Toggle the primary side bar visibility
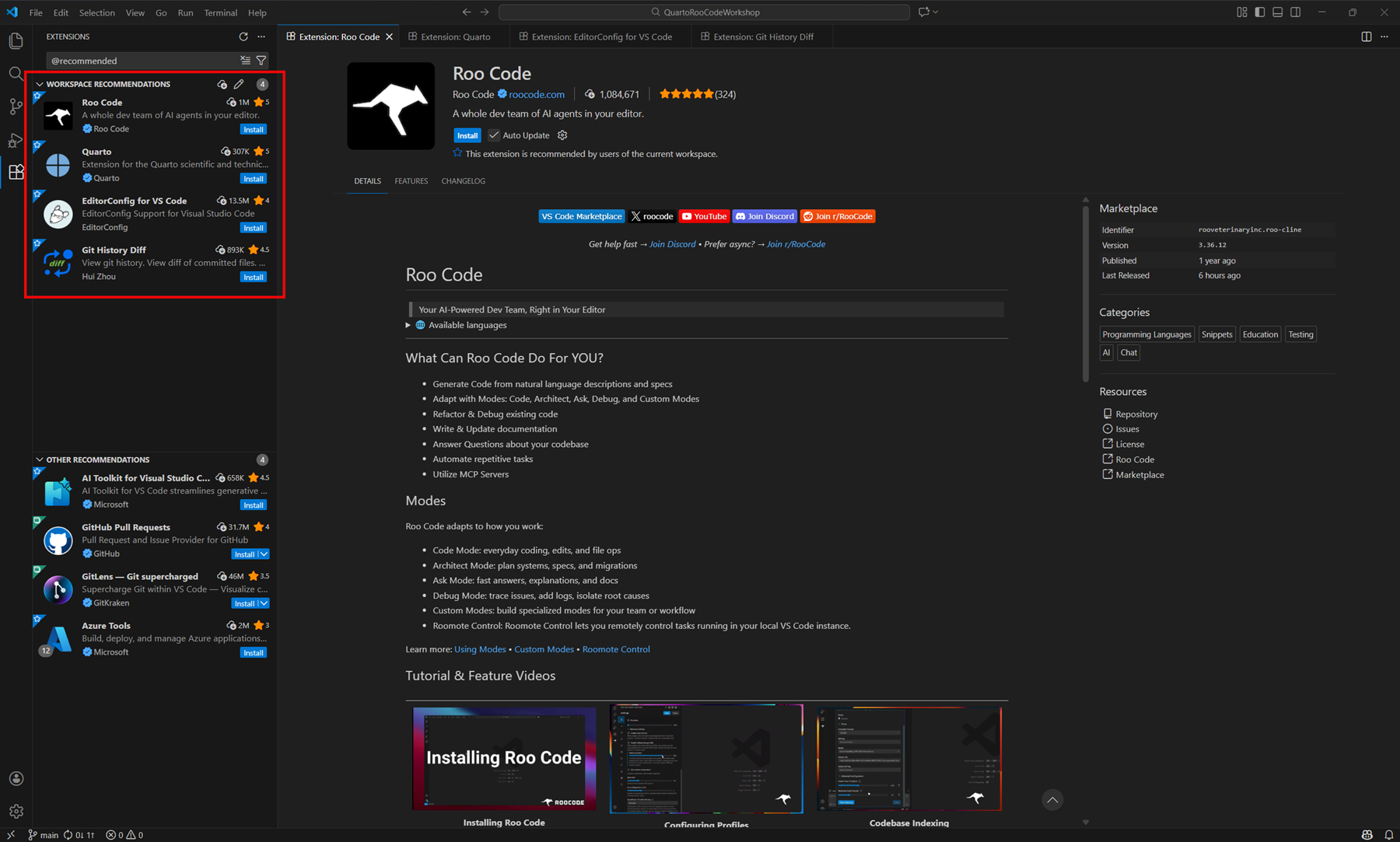1400x842 pixels. (1259, 12)
